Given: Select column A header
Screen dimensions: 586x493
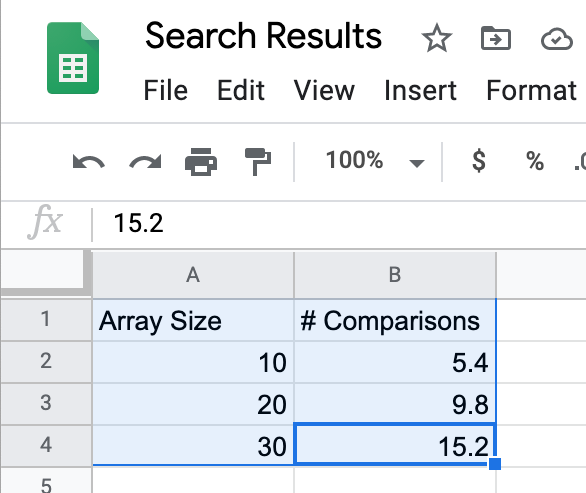Looking at the screenshot, I should point(193,275).
